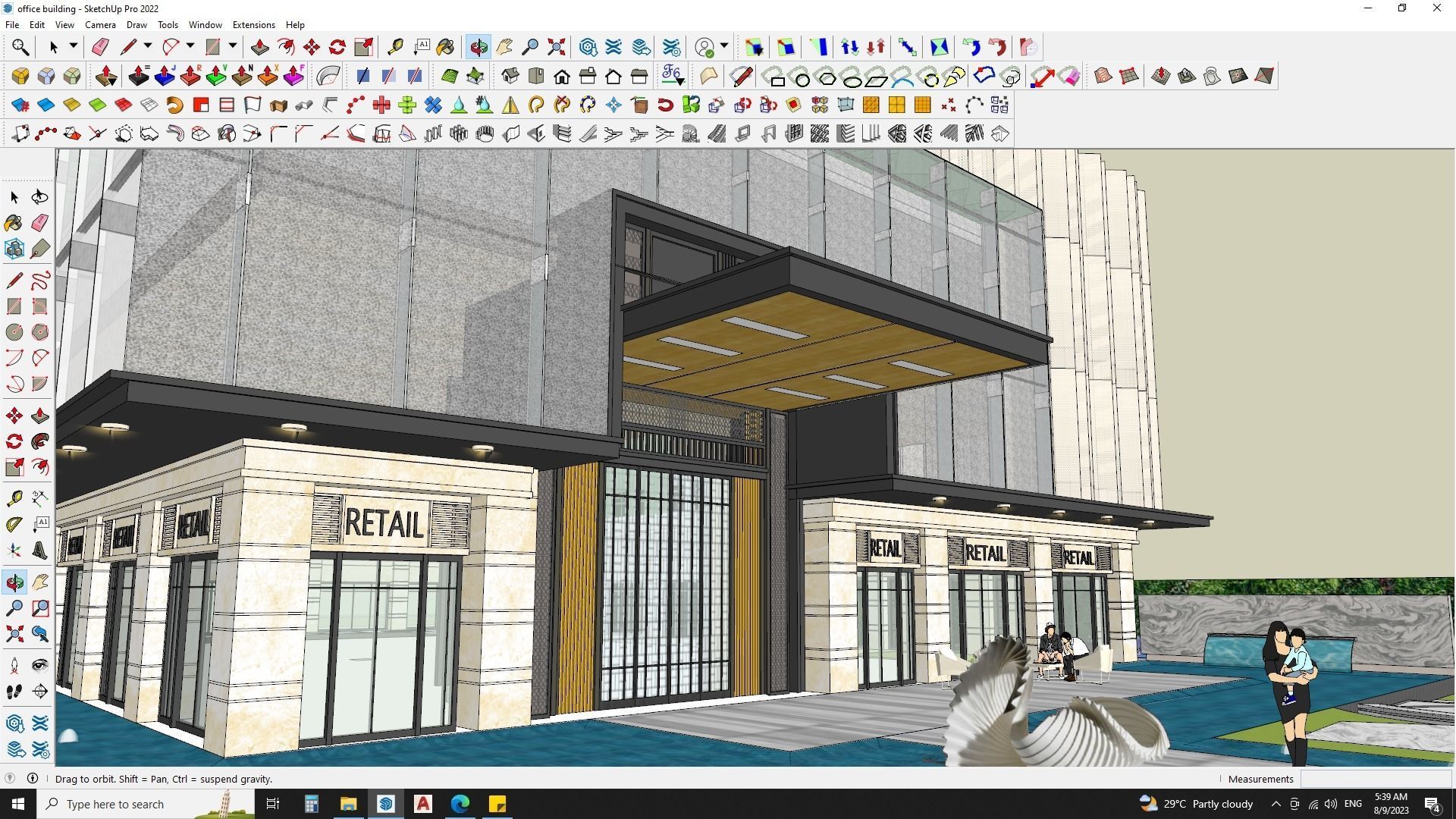The height and width of the screenshot is (819, 1456).
Task: Open the Window menu
Action: 206,25
